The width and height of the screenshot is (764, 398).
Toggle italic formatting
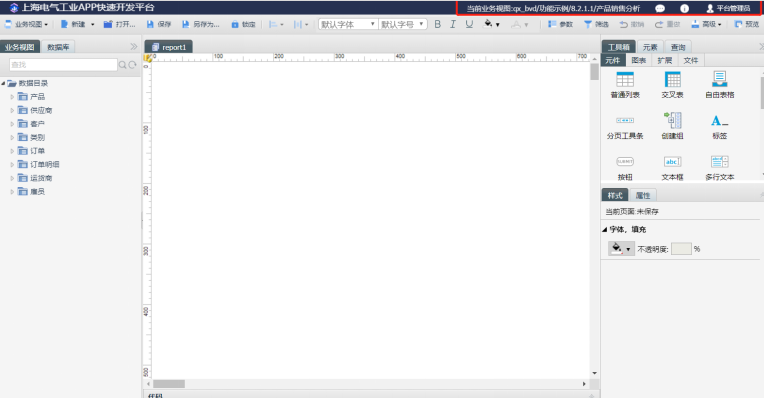point(453,24)
